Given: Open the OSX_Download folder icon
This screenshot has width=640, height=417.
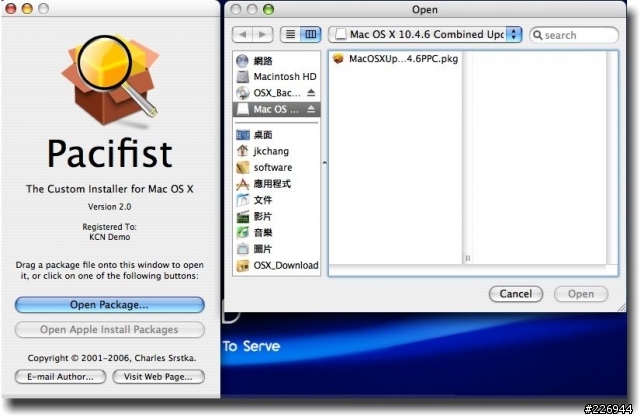Looking at the screenshot, I should (242, 266).
